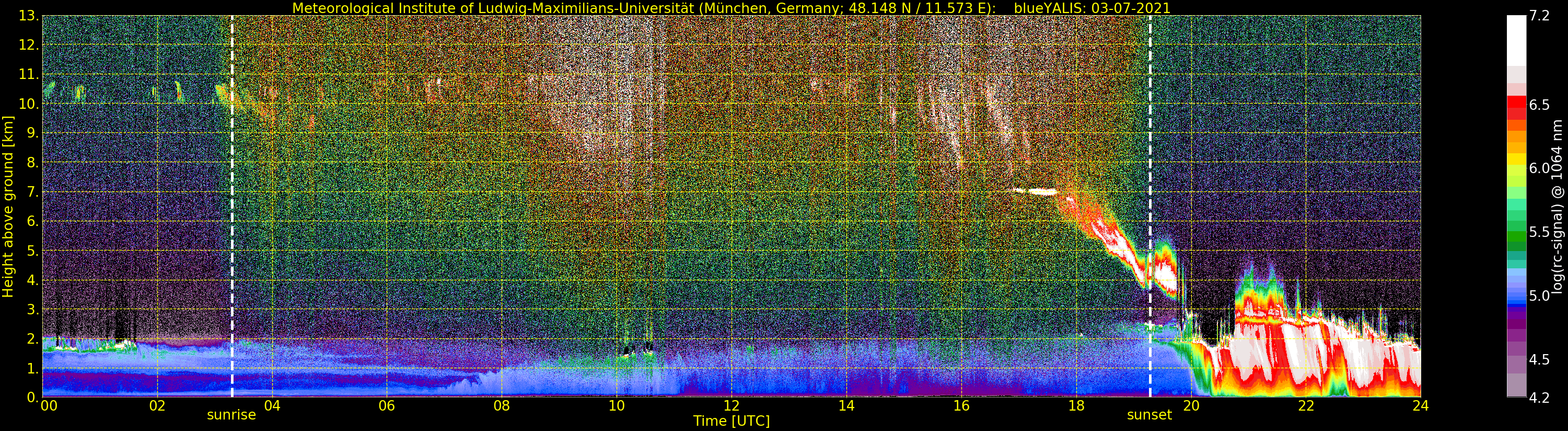Image resolution: width=1568 pixels, height=431 pixels.
Task: Click the 'Time [UTC]' axis label
Action: (731, 421)
